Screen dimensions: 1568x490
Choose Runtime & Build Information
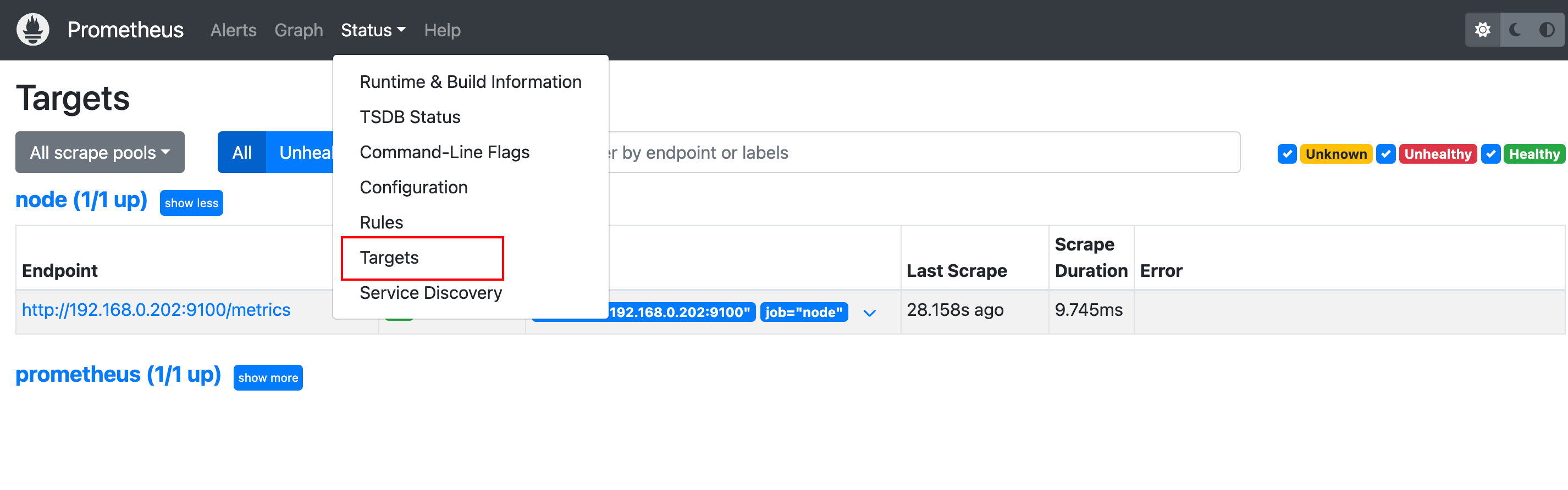tap(470, 82)
